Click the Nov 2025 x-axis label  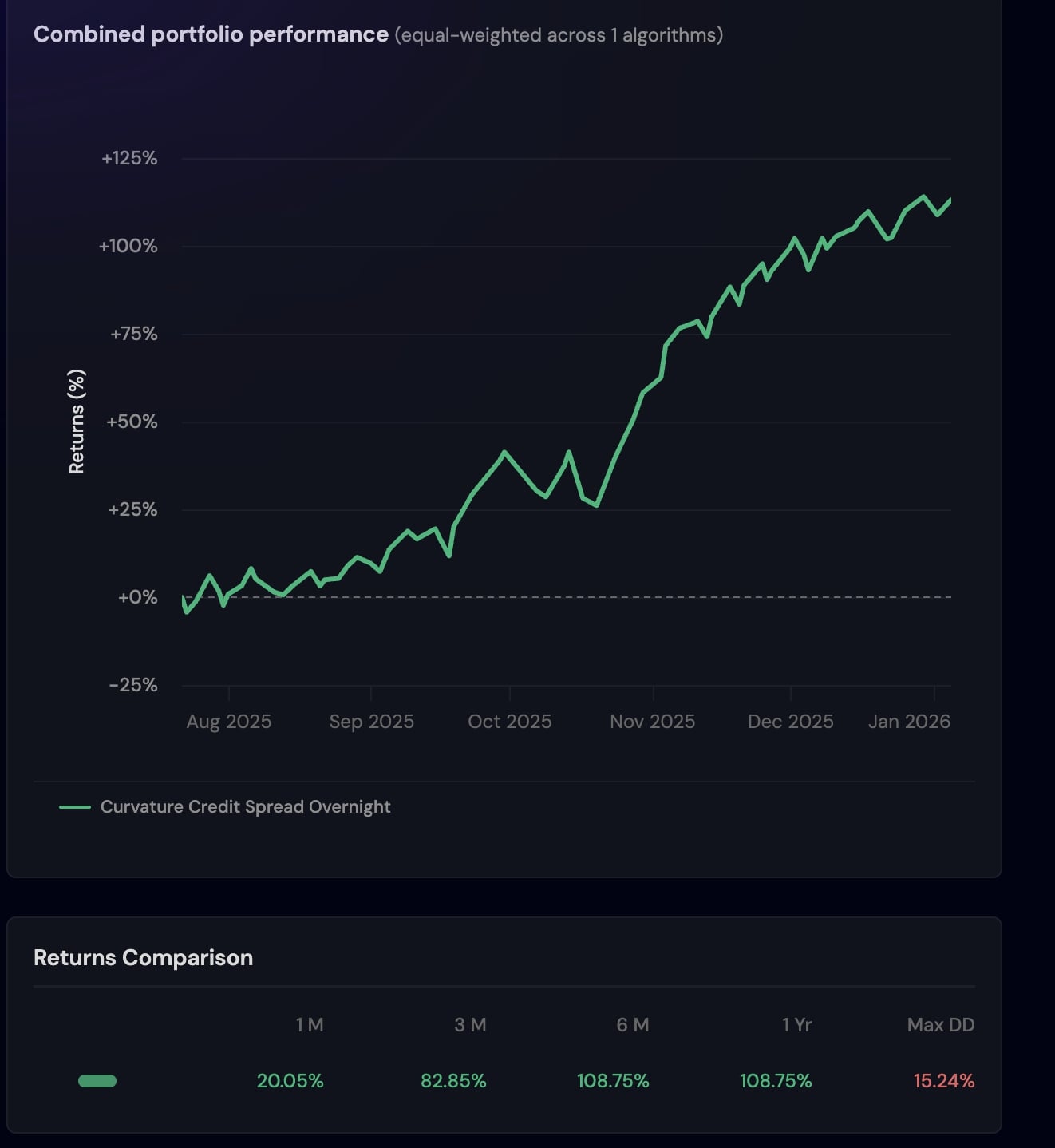coord(652,722)
